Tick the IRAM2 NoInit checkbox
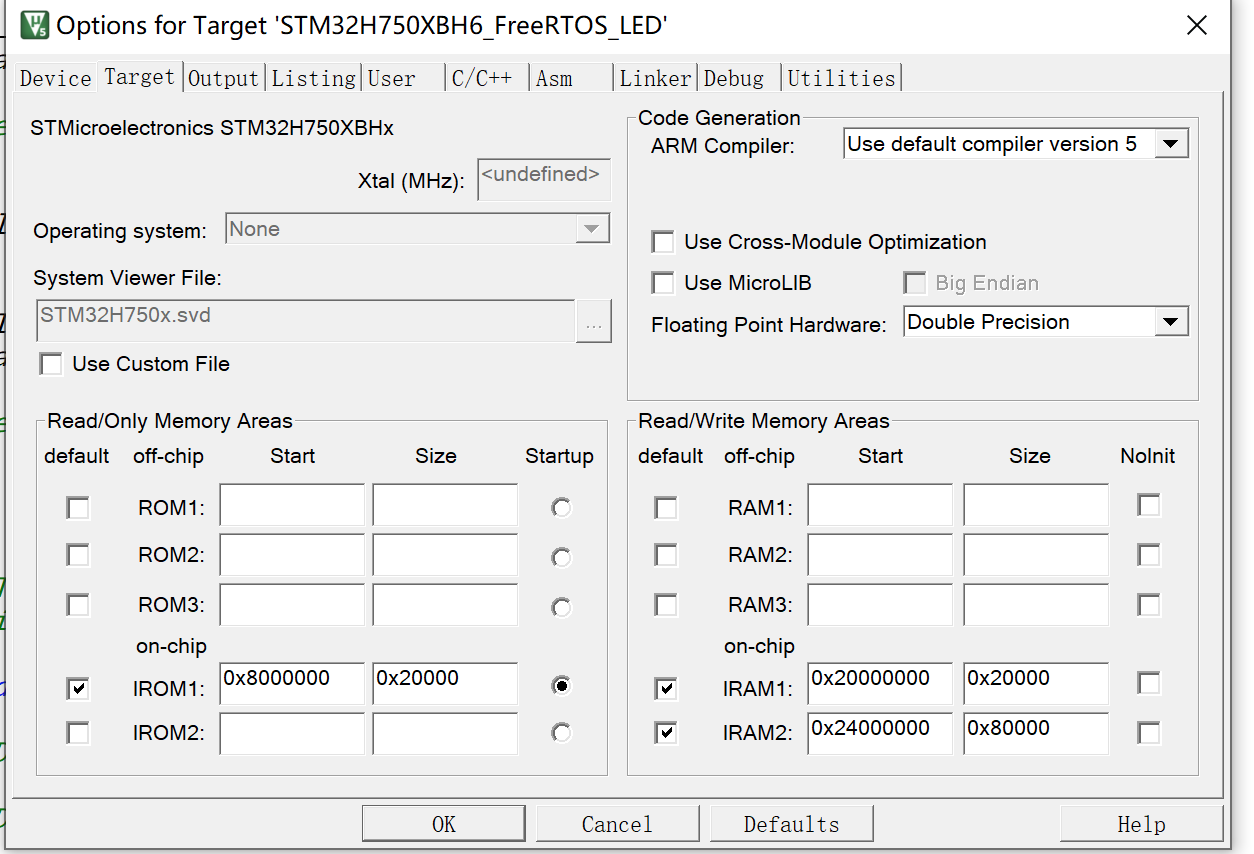The height and width of the screenshot is (854, 1254). pos(1149,733)
